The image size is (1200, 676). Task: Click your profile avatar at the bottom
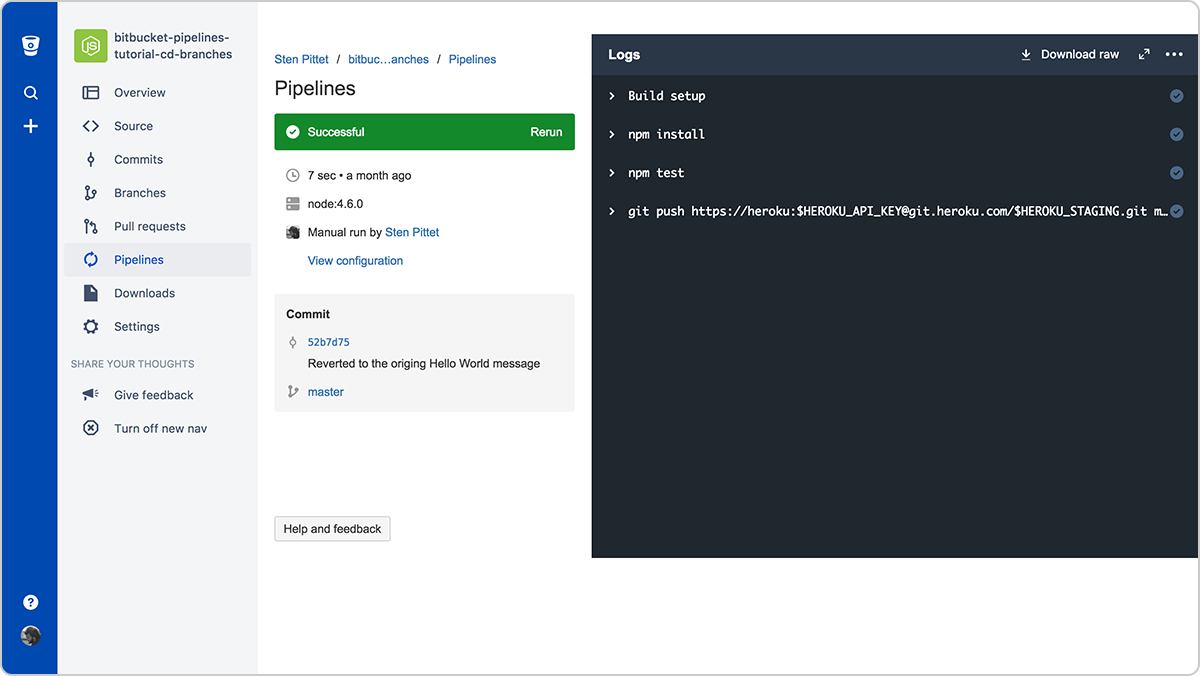tap(30, 636)
